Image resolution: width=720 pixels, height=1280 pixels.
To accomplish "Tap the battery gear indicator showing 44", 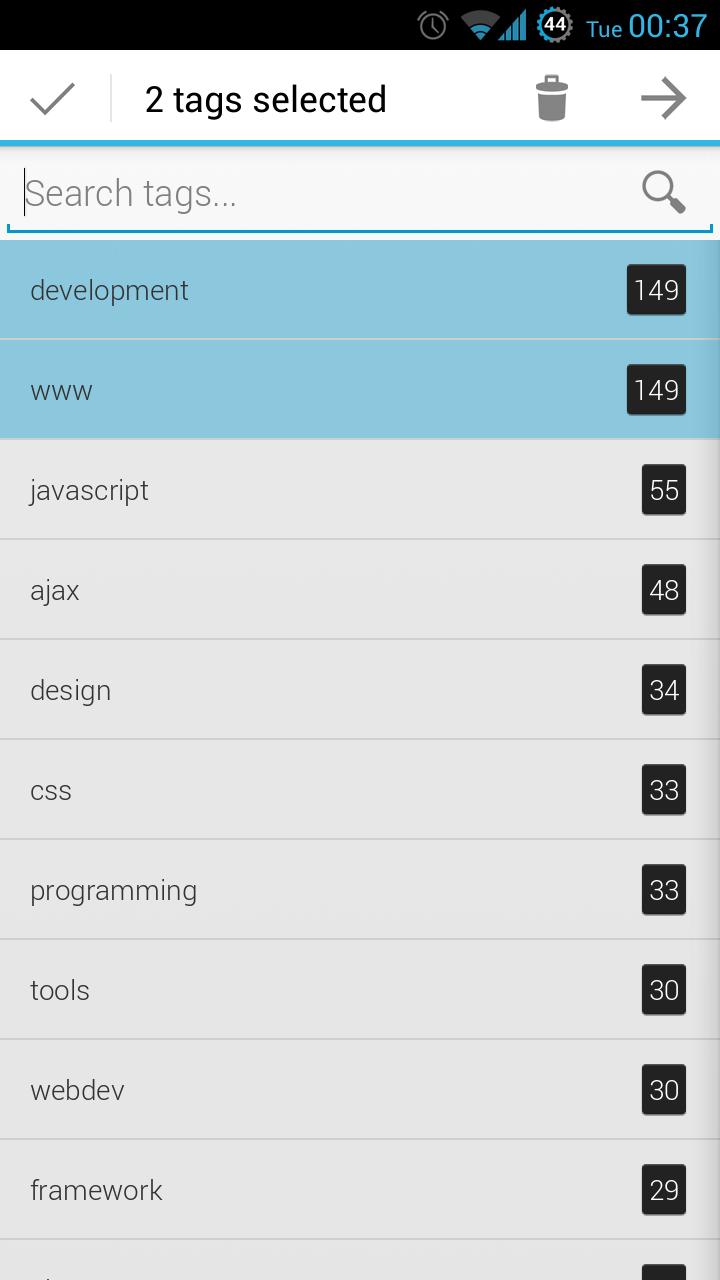I will (x=554, y=25).
